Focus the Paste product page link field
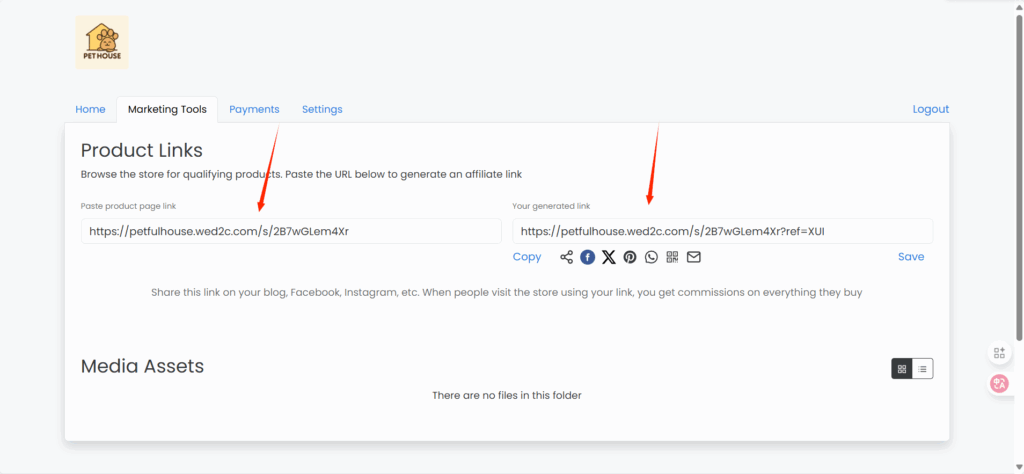This screenshot has height=474, width=1024. click(x=291, y=231)
